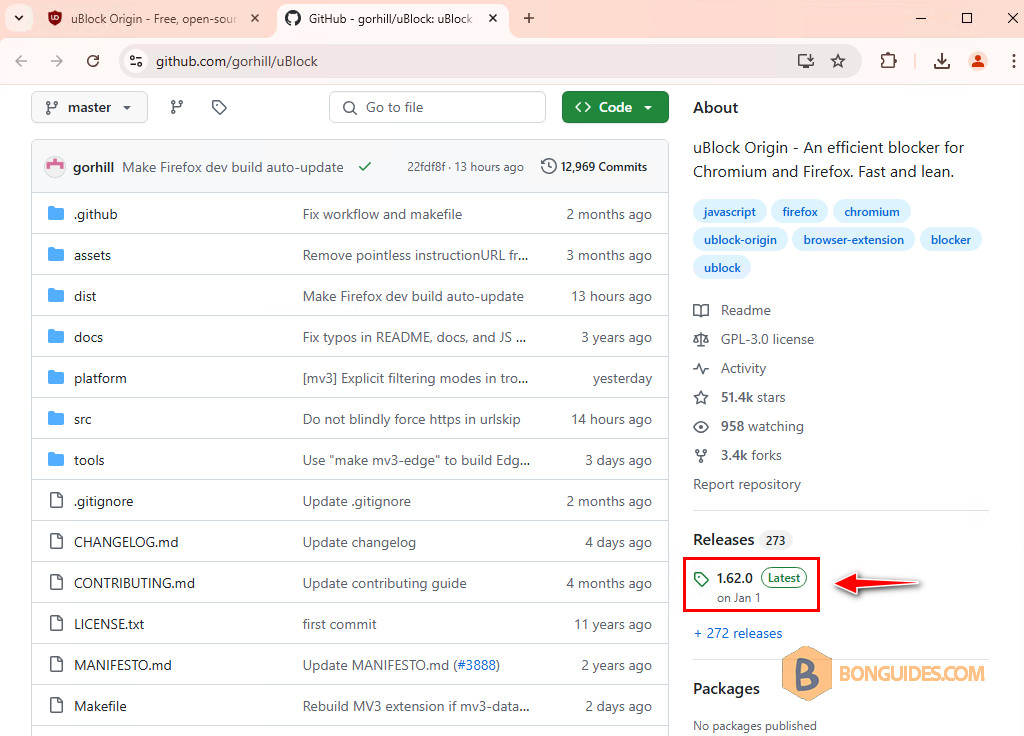The width and height of the screenshot is (1024, 736).
Task: Open the CHANGELOG.md file
Action: (126, 542)
